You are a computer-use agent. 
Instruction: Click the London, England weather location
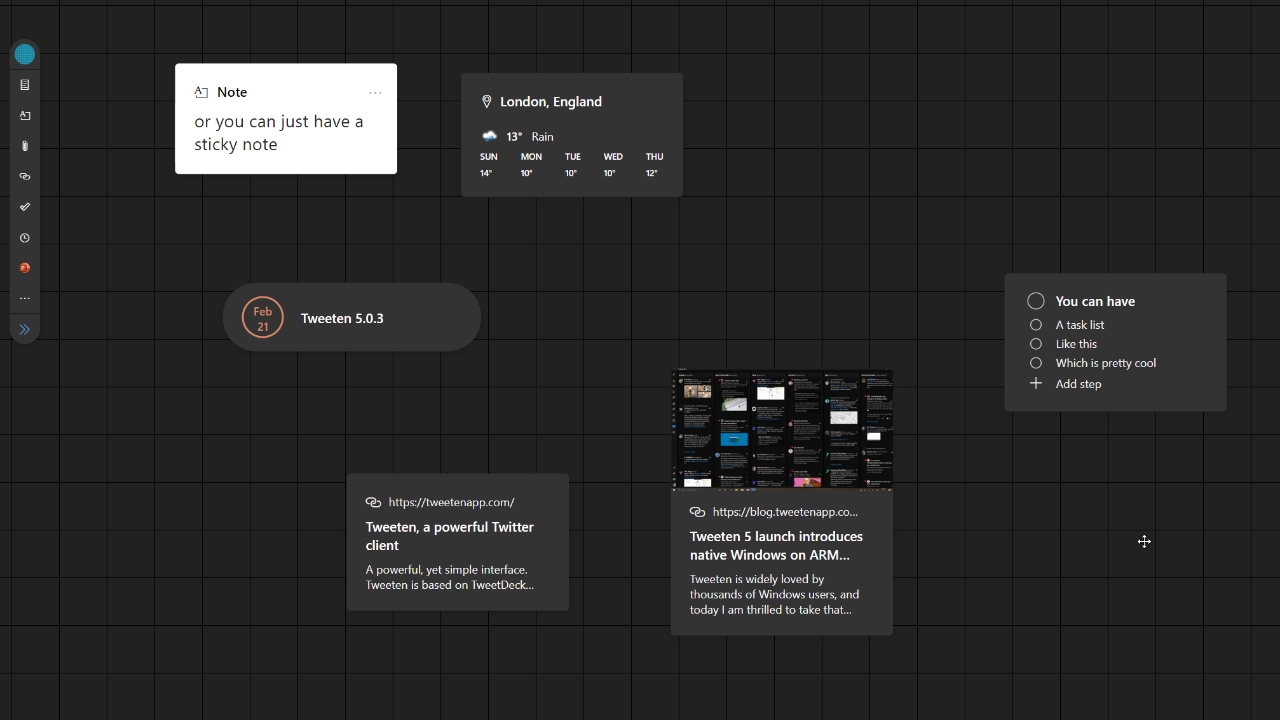pyautogui.click(x=550, y=102)
